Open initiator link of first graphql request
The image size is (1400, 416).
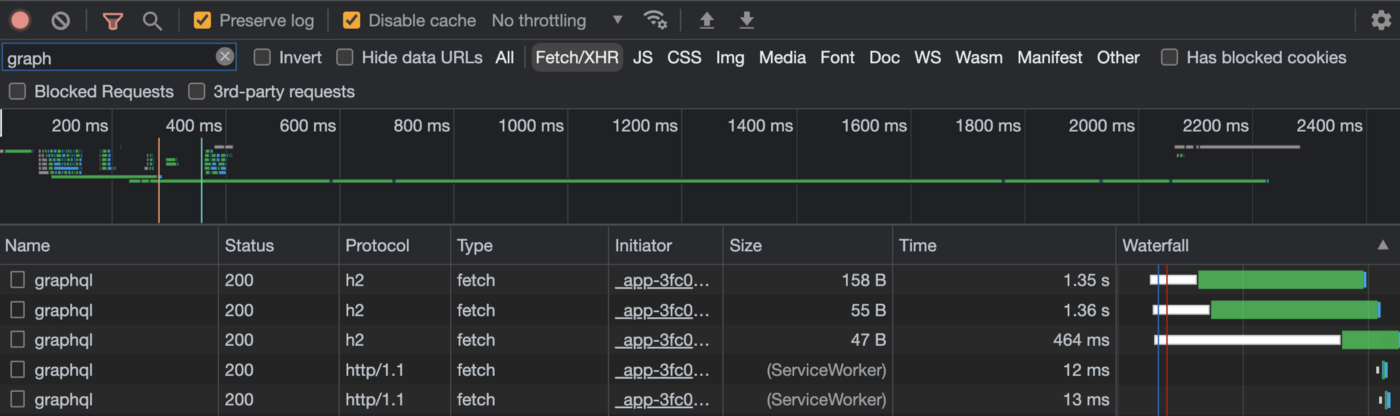pyautogui.click(x=662, y=280)
